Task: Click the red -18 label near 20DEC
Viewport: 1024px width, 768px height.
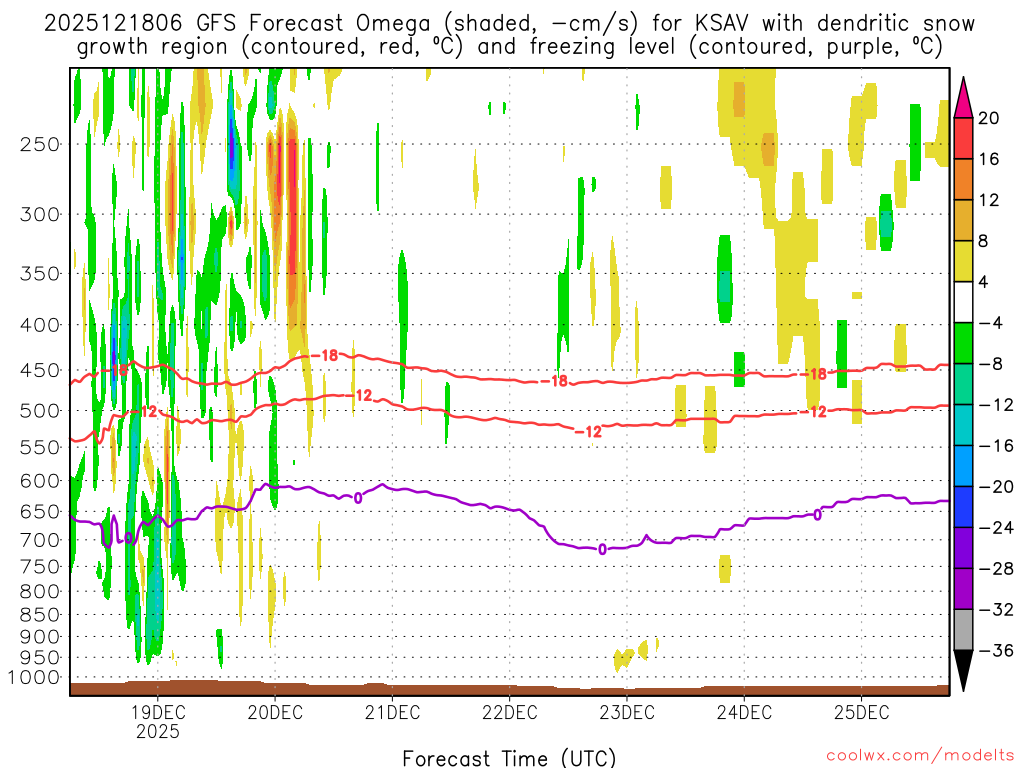Action: point(325,355)
